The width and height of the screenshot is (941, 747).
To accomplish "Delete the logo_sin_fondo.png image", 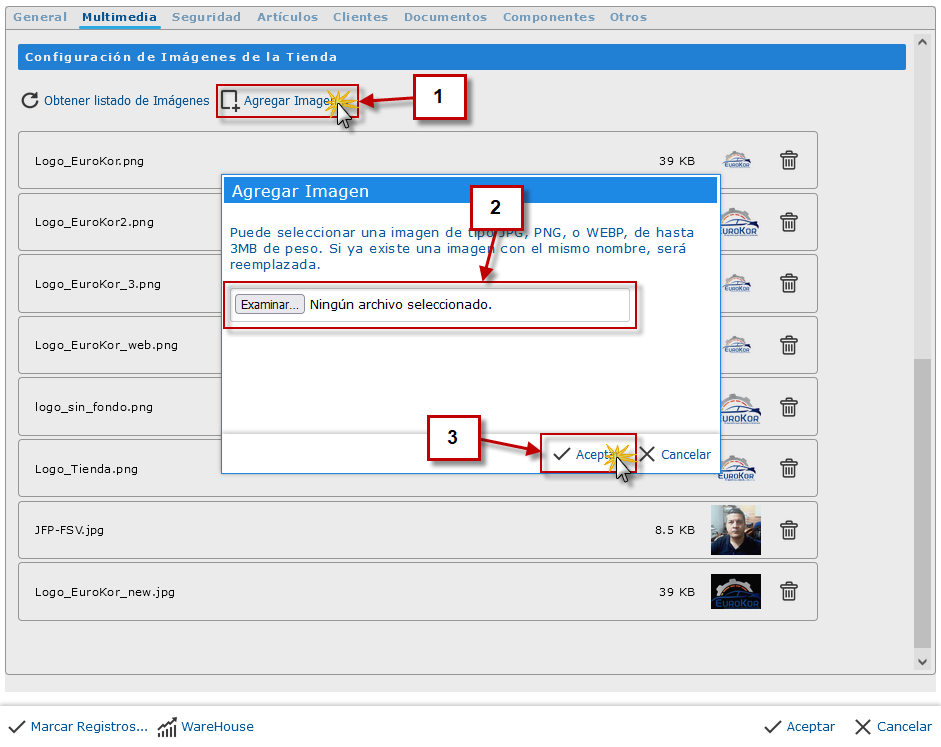I will click(789, 407).
